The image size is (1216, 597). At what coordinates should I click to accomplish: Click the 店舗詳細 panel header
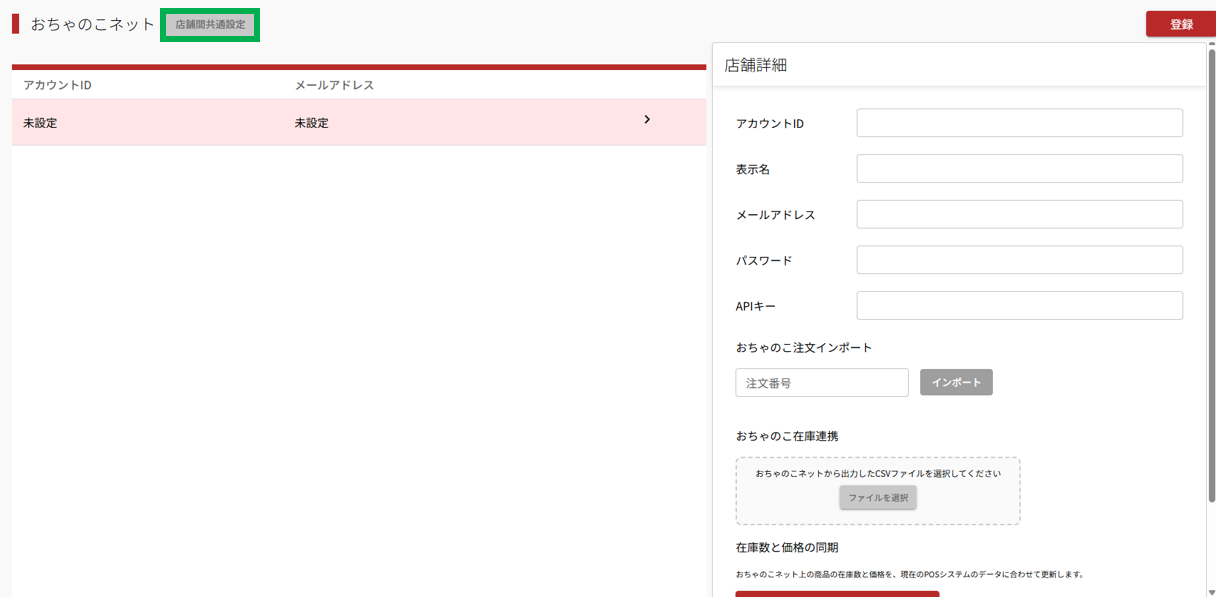click(x=756, y=65)
